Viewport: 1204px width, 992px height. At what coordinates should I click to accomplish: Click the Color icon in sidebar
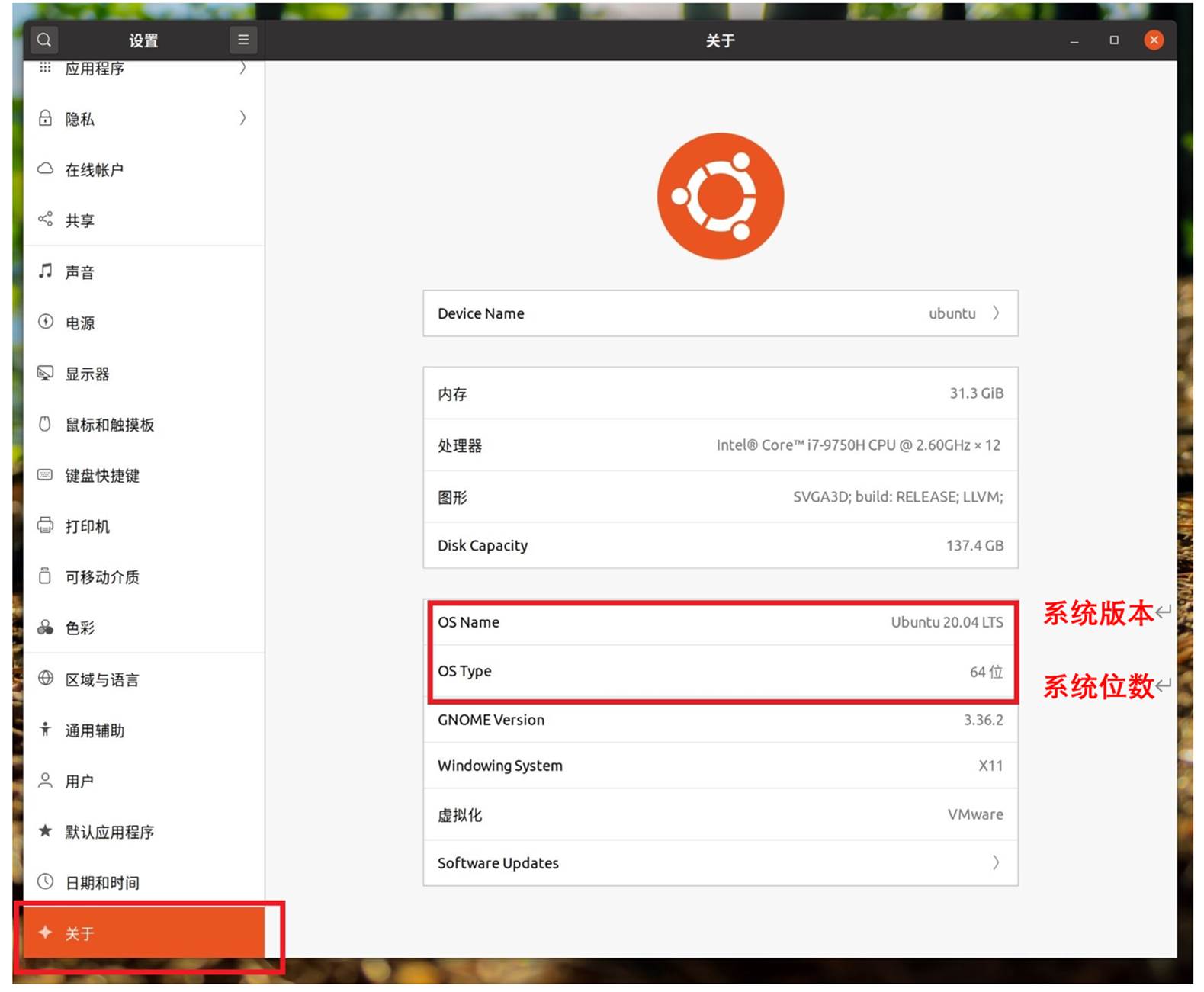click(x=46, y=628)
